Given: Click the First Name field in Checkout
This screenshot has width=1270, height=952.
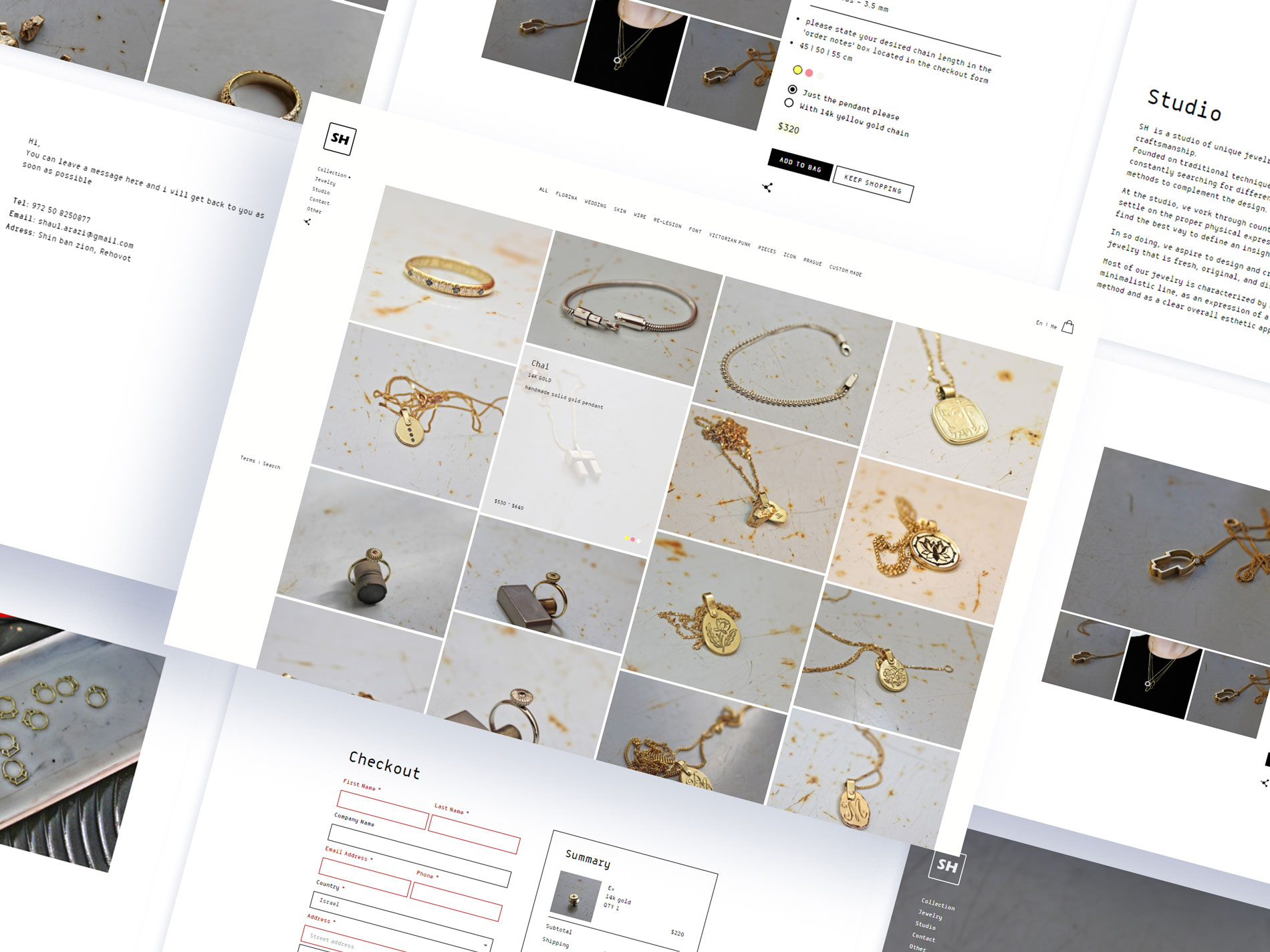Looking at the screenshot, I should [383, 810].
